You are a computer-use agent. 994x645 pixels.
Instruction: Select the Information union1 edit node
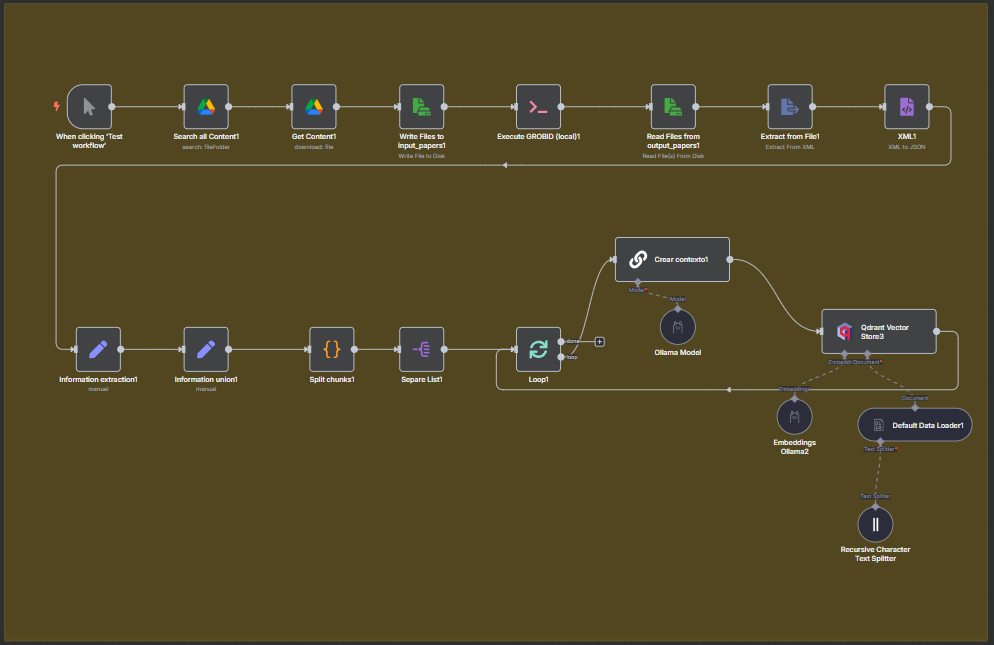point(206,349)
